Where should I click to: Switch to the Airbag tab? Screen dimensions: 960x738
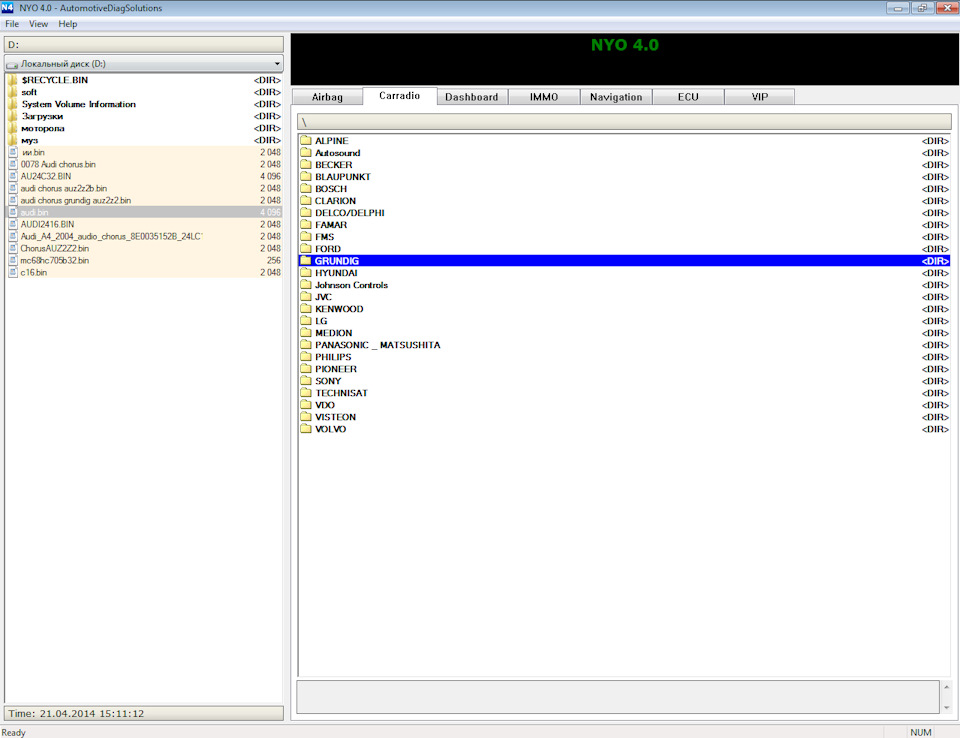click(x=328, y=97)
